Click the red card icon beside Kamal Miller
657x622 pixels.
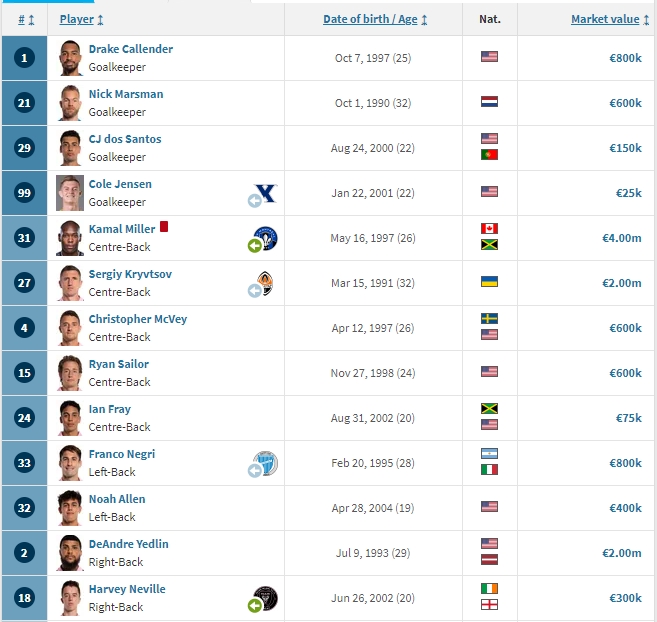click(x=164, y=227)
